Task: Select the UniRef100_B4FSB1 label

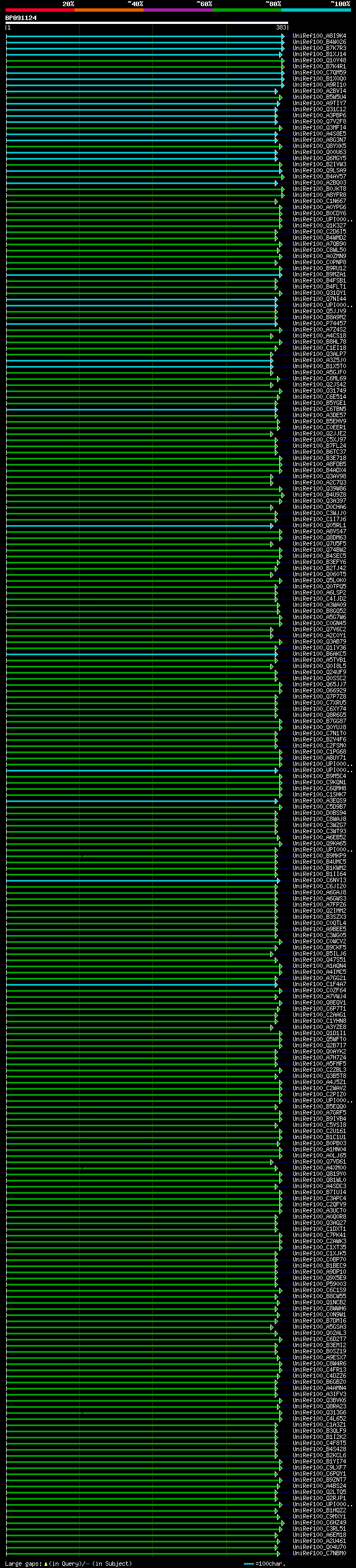Action: [x=319, y=280]
